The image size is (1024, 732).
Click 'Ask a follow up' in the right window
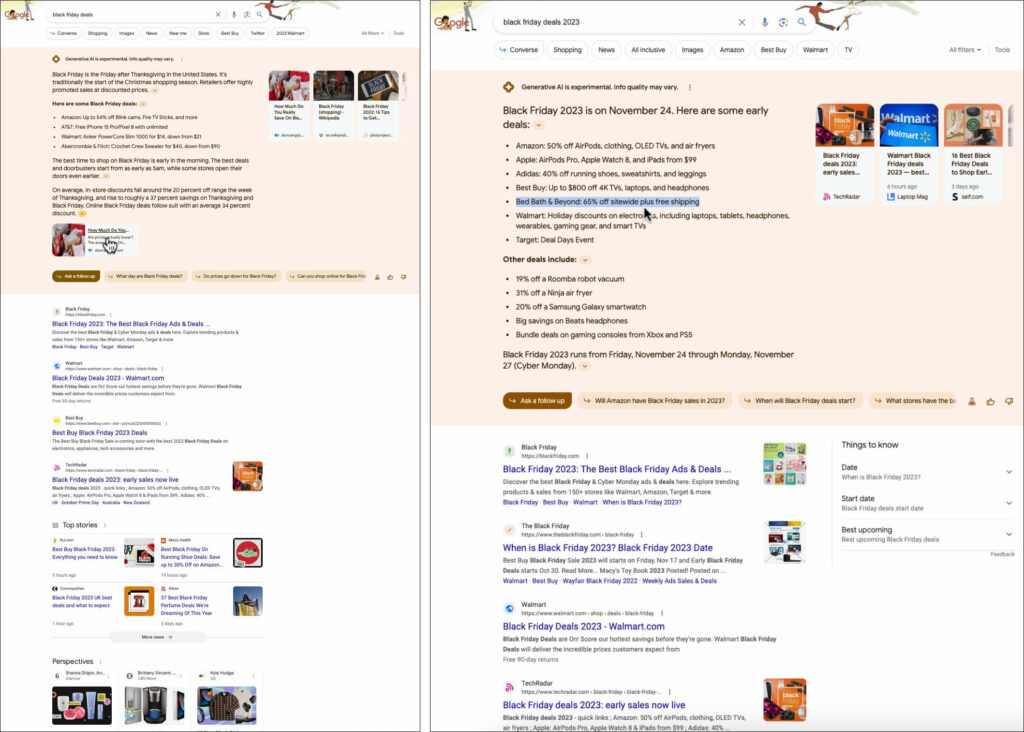click(537, 401)
